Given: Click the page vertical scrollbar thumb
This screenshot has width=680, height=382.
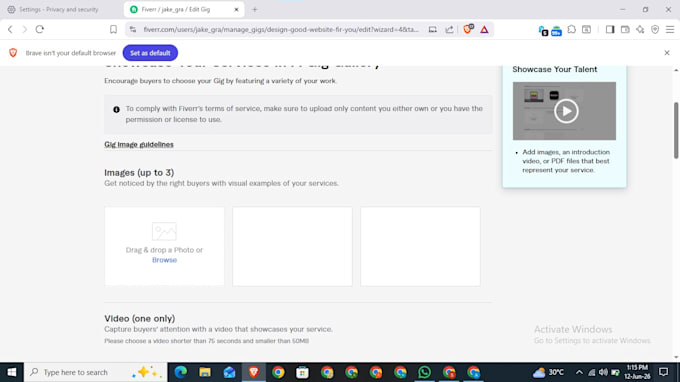Looking at the screenshot, I should click(676, 130).
